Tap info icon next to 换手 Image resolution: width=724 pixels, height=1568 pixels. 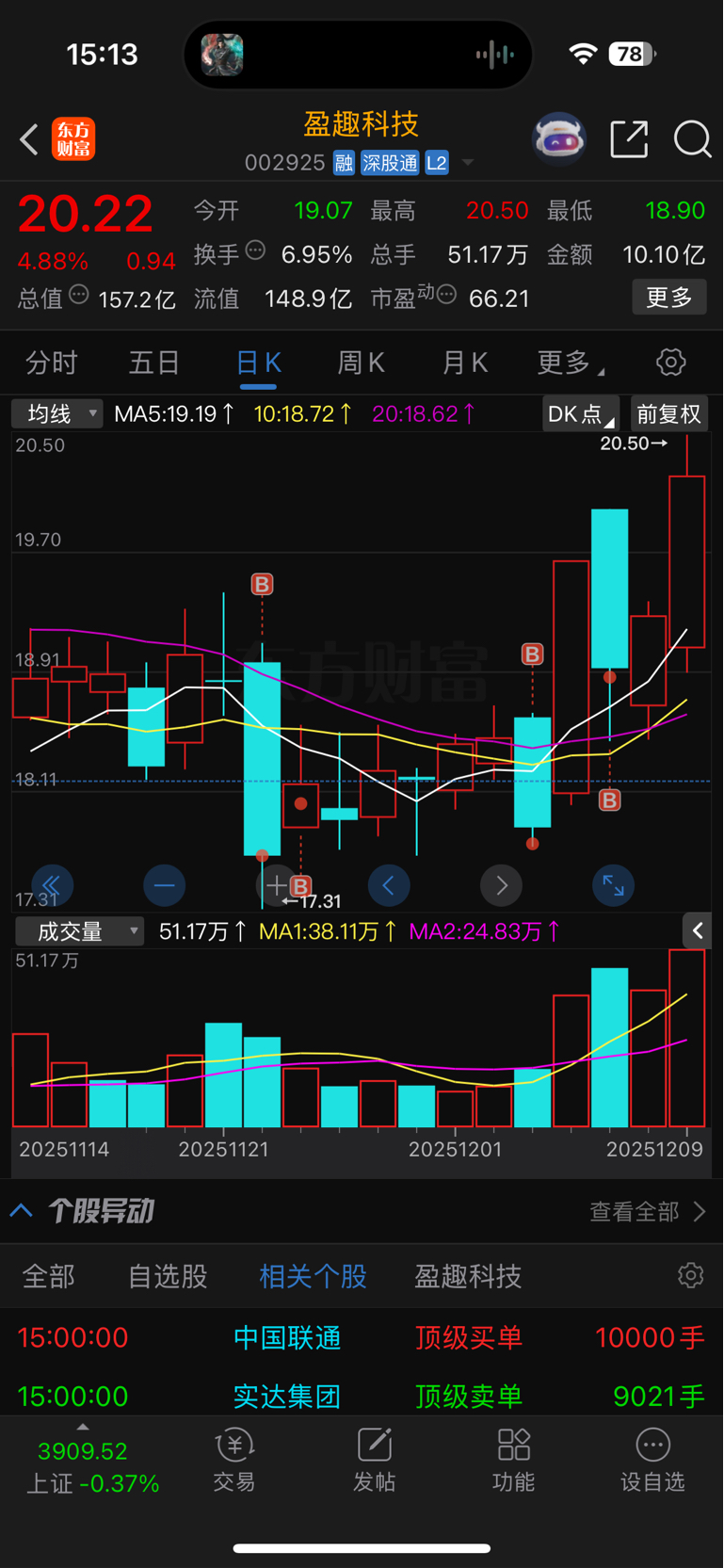(255, 251)
